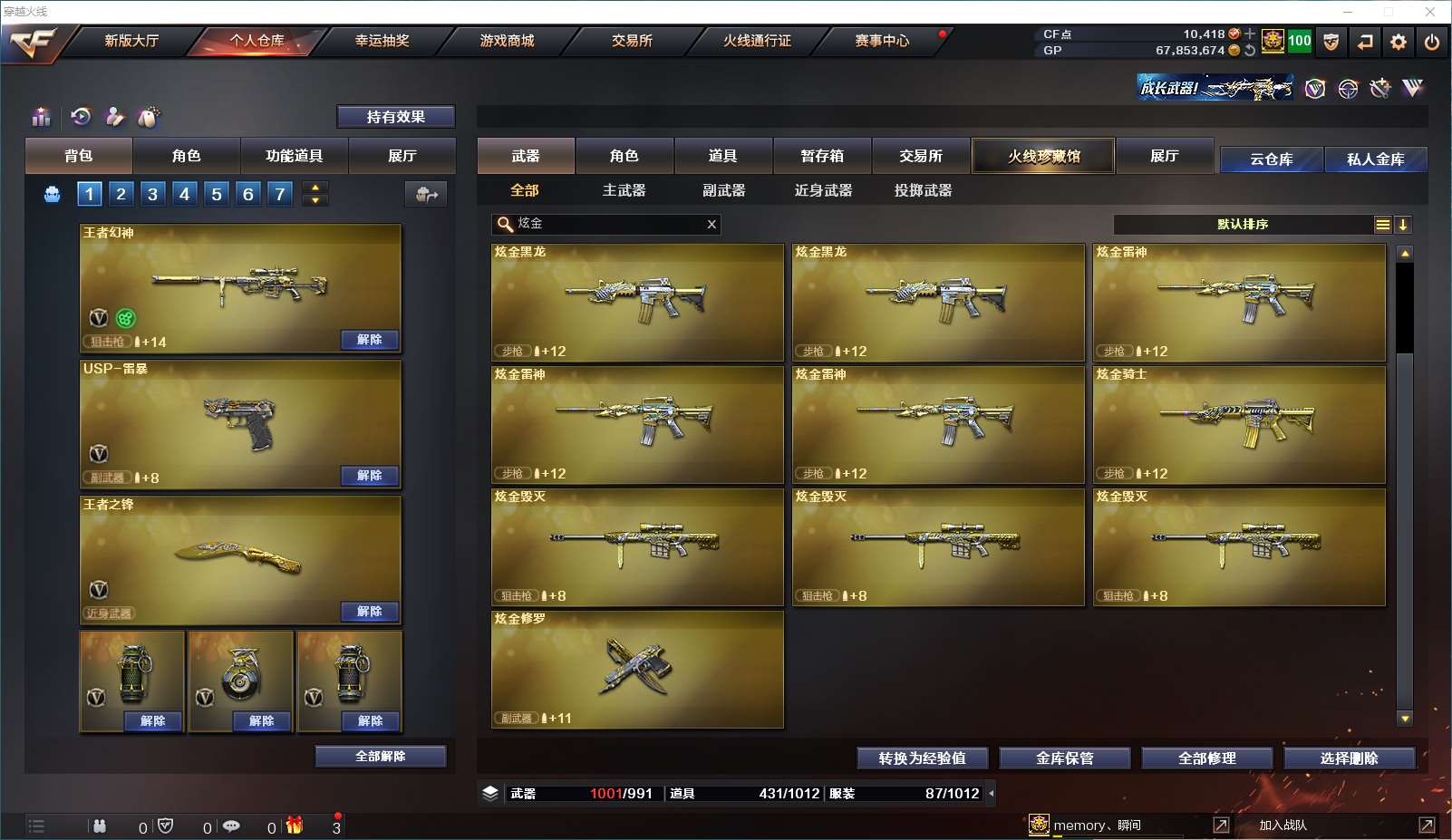Open the settings gear icon
The width and height of the screenshot is (1452, 840).
[x=1399, y=42]
